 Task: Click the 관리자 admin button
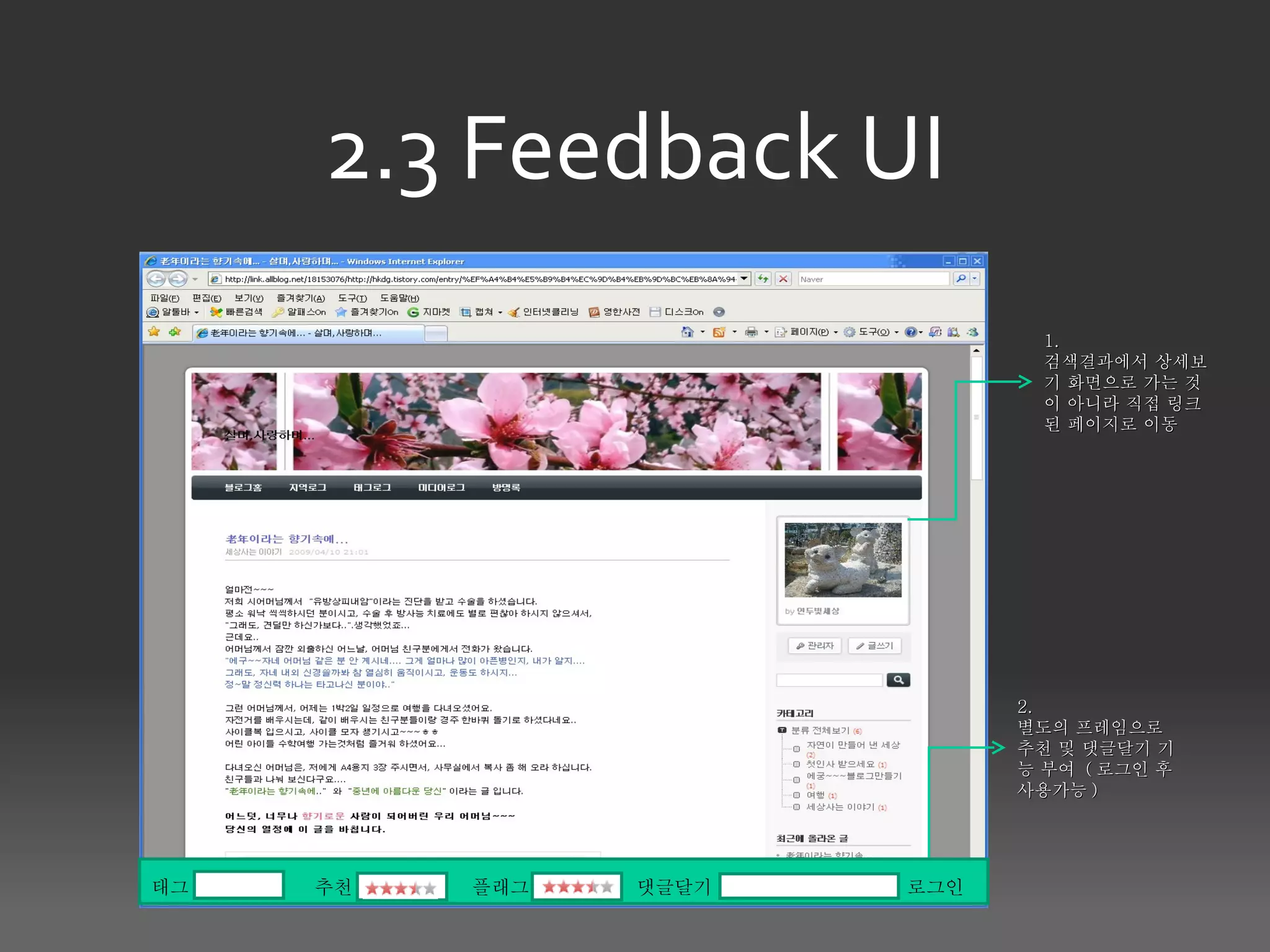click(814, 646)
